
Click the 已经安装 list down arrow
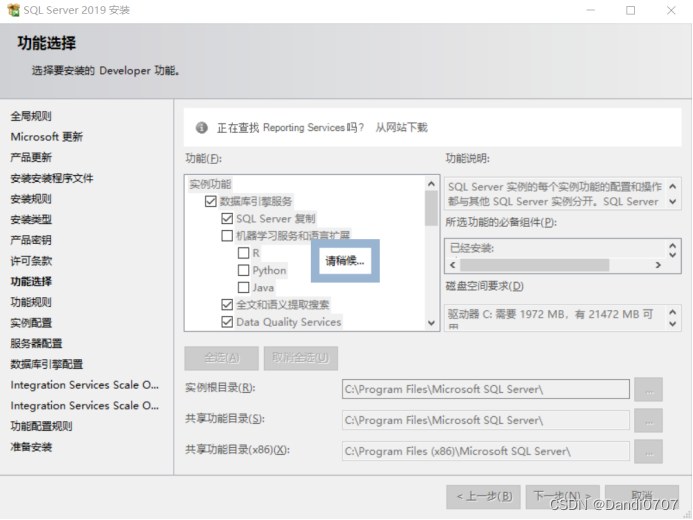673,255
